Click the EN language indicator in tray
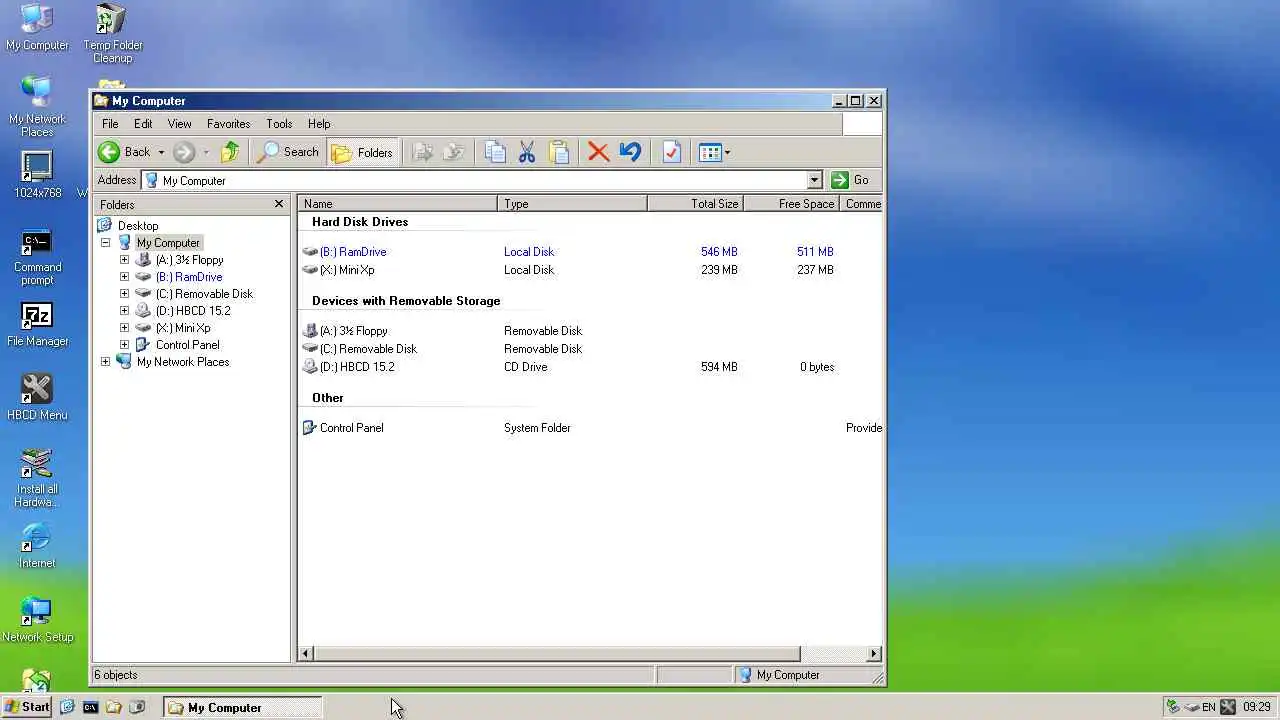This screenshot has width=1280, height=720. (x=1209, y=707)
